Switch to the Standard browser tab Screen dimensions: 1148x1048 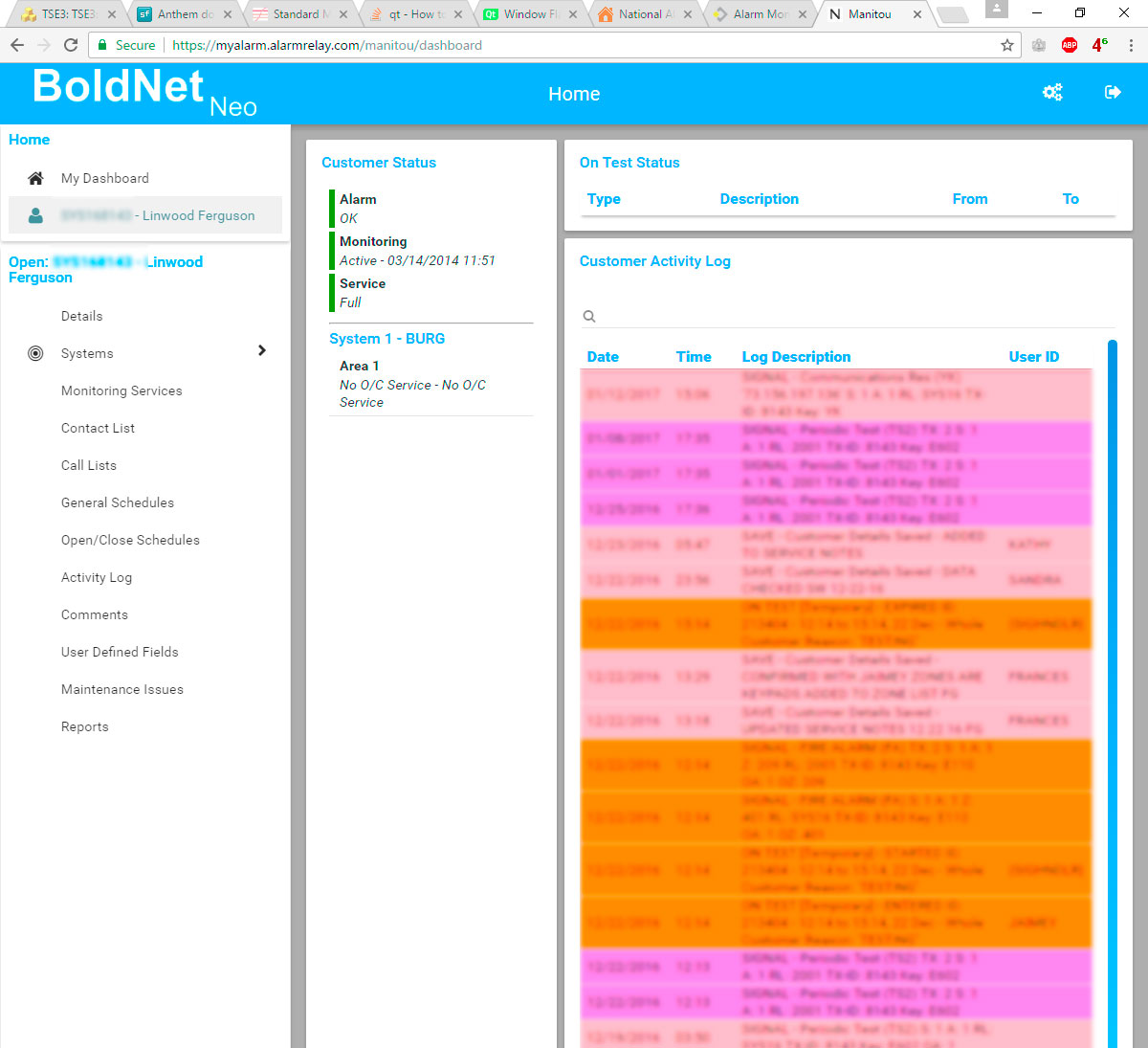pos(299,14)
